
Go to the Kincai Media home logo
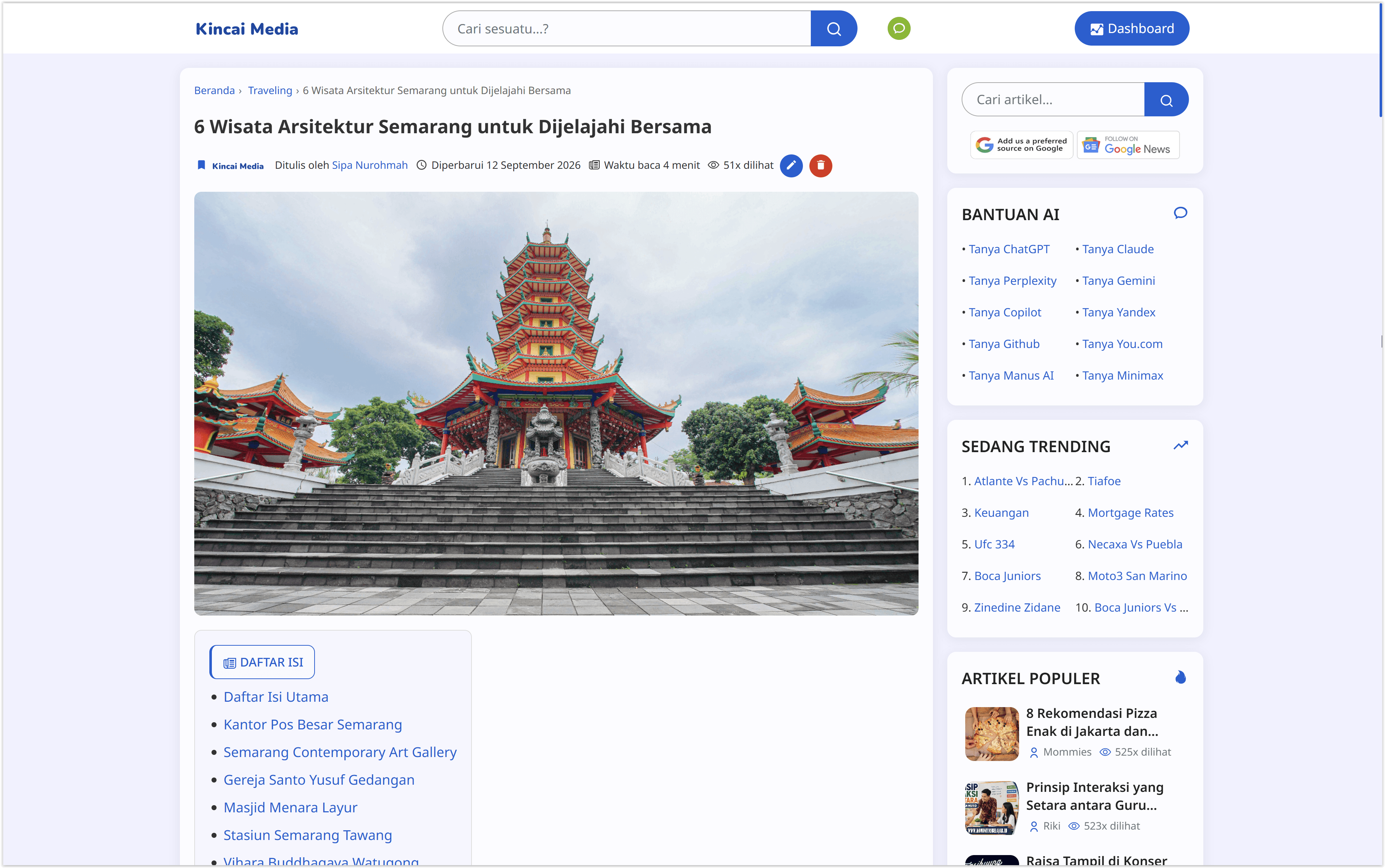pos(247,29)
